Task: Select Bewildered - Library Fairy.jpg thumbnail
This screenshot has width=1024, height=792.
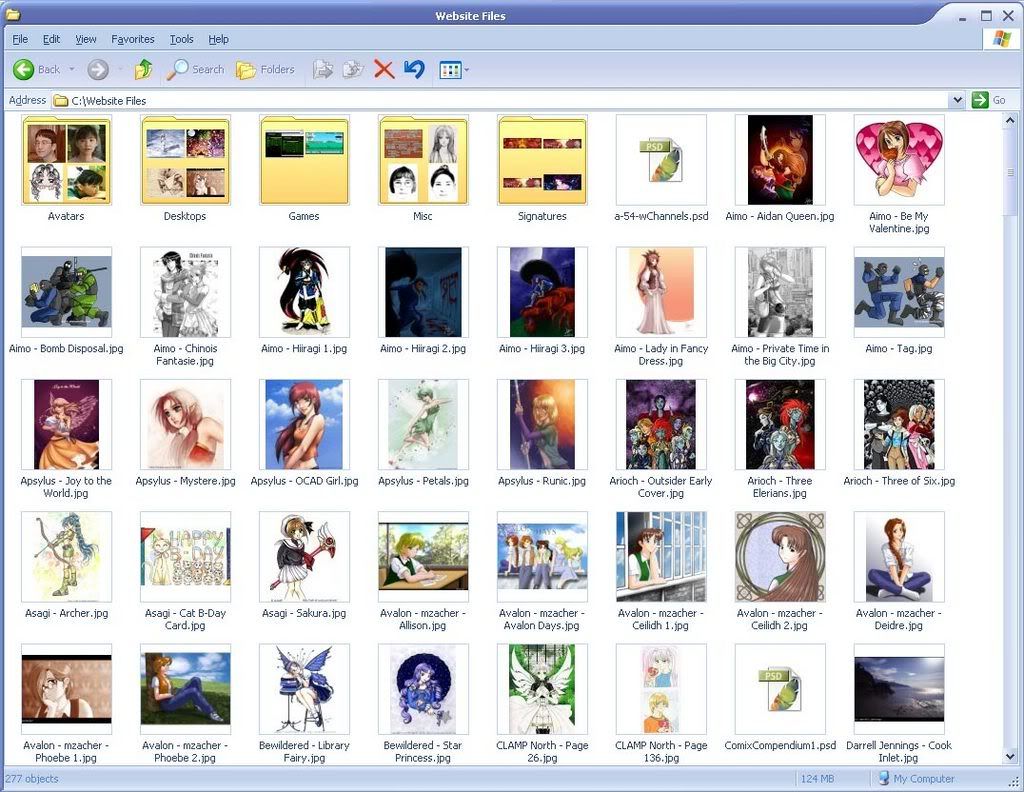Action: tap(304, 689)
